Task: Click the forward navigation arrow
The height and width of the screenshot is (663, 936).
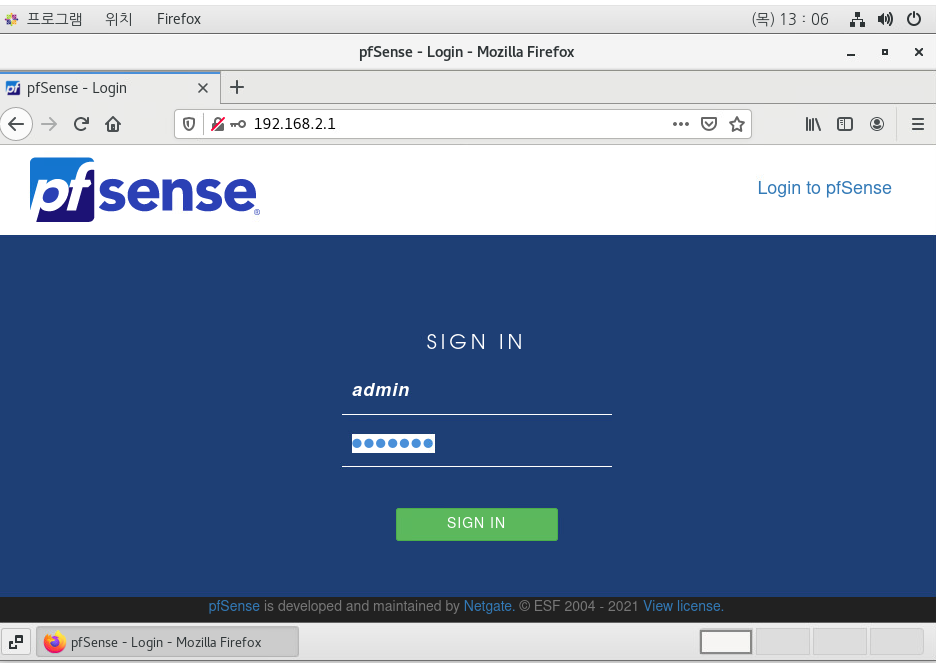Action: click(x=50, y=124)
